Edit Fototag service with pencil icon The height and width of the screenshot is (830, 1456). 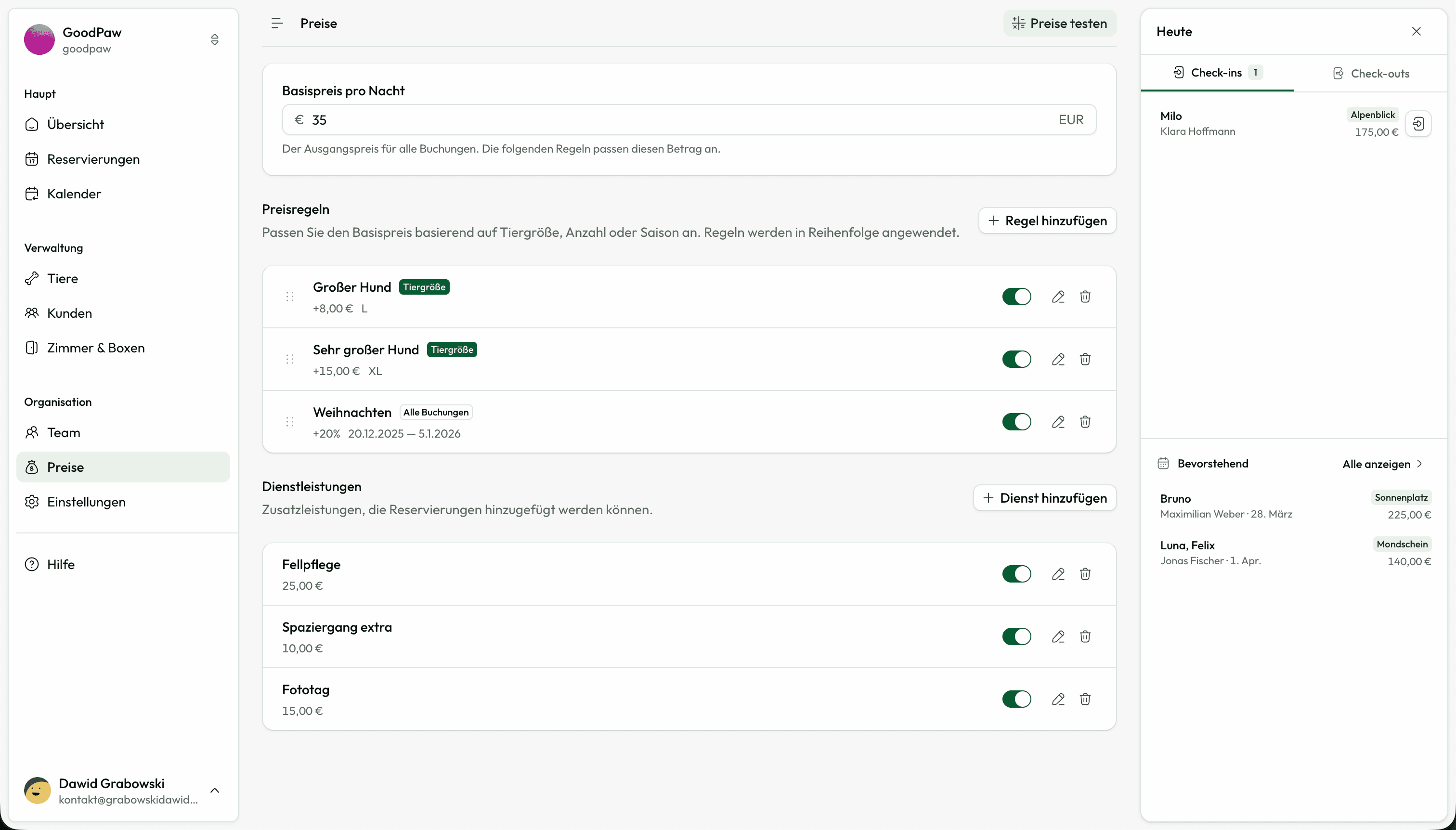coord(1058,699)
